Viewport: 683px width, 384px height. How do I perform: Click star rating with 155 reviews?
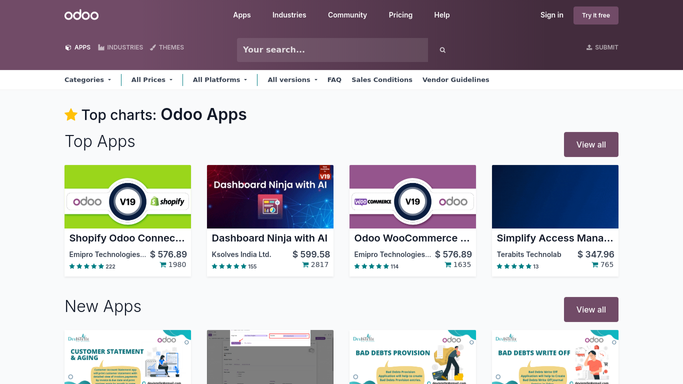point(229,266)
